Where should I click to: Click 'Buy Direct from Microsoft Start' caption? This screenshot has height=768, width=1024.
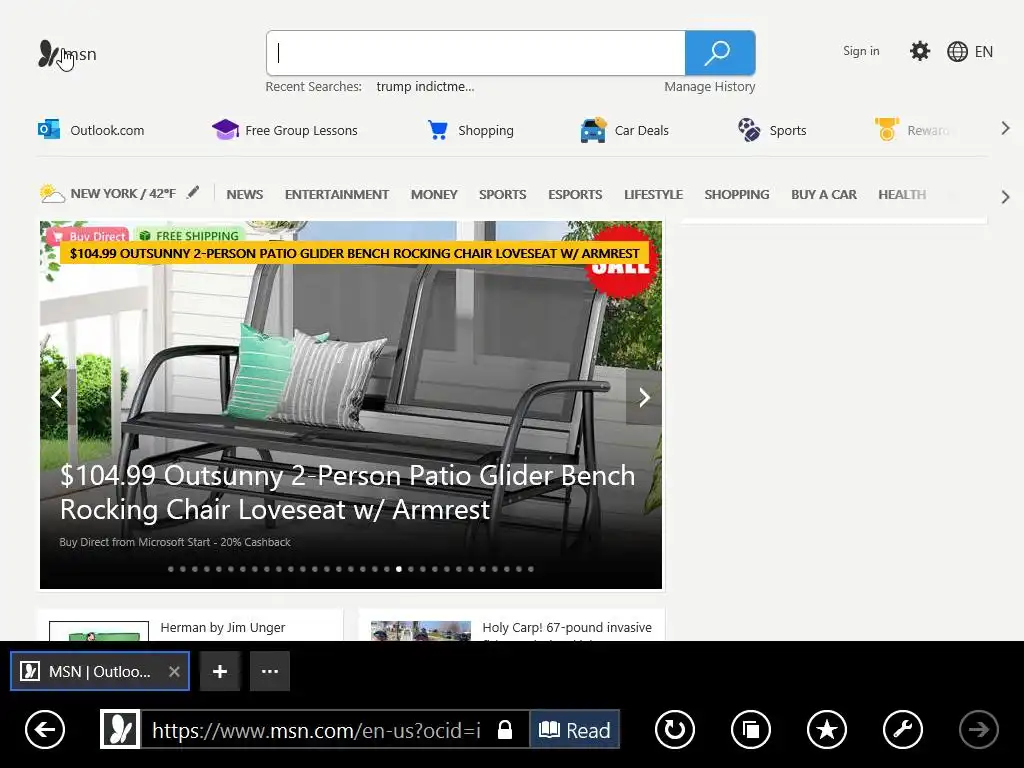tap(175, 542)
